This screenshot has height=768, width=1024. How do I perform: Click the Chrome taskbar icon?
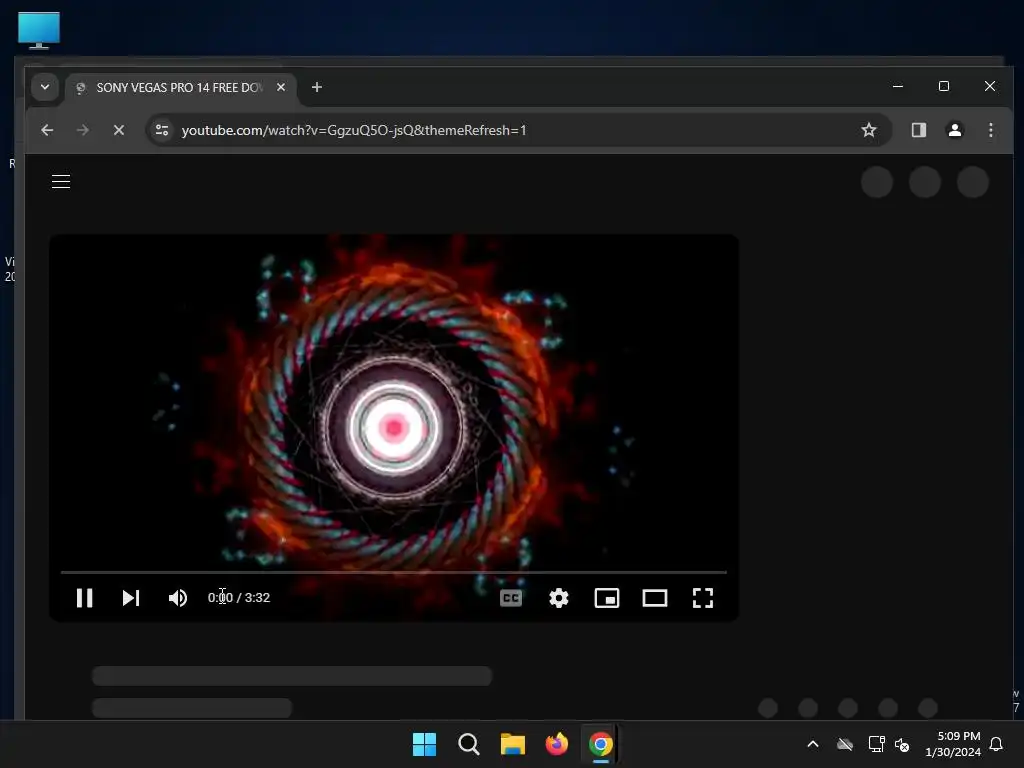click(x=600, y=744)
